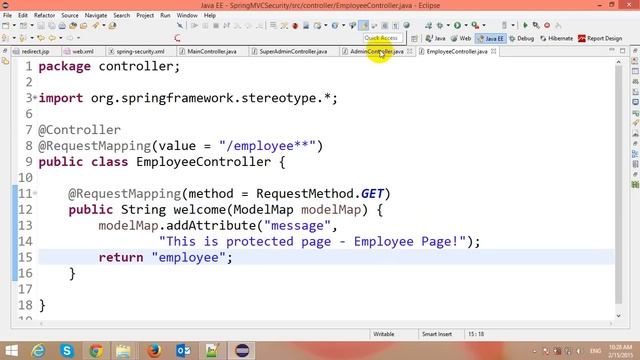The height and width of the screenshot is (360, 640).
Task: Open the Report Design perspective
Action: pos(600,38)
